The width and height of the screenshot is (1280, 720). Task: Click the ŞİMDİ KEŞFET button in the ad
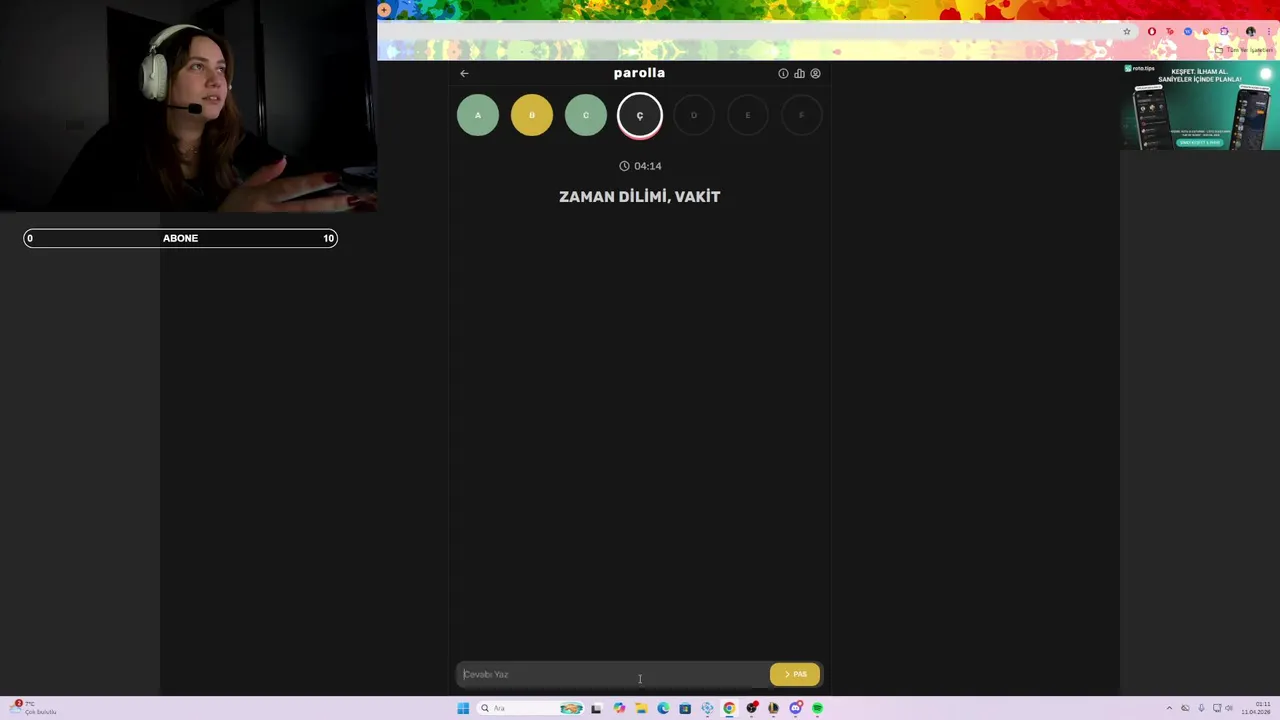click(x=1199, y=142)
